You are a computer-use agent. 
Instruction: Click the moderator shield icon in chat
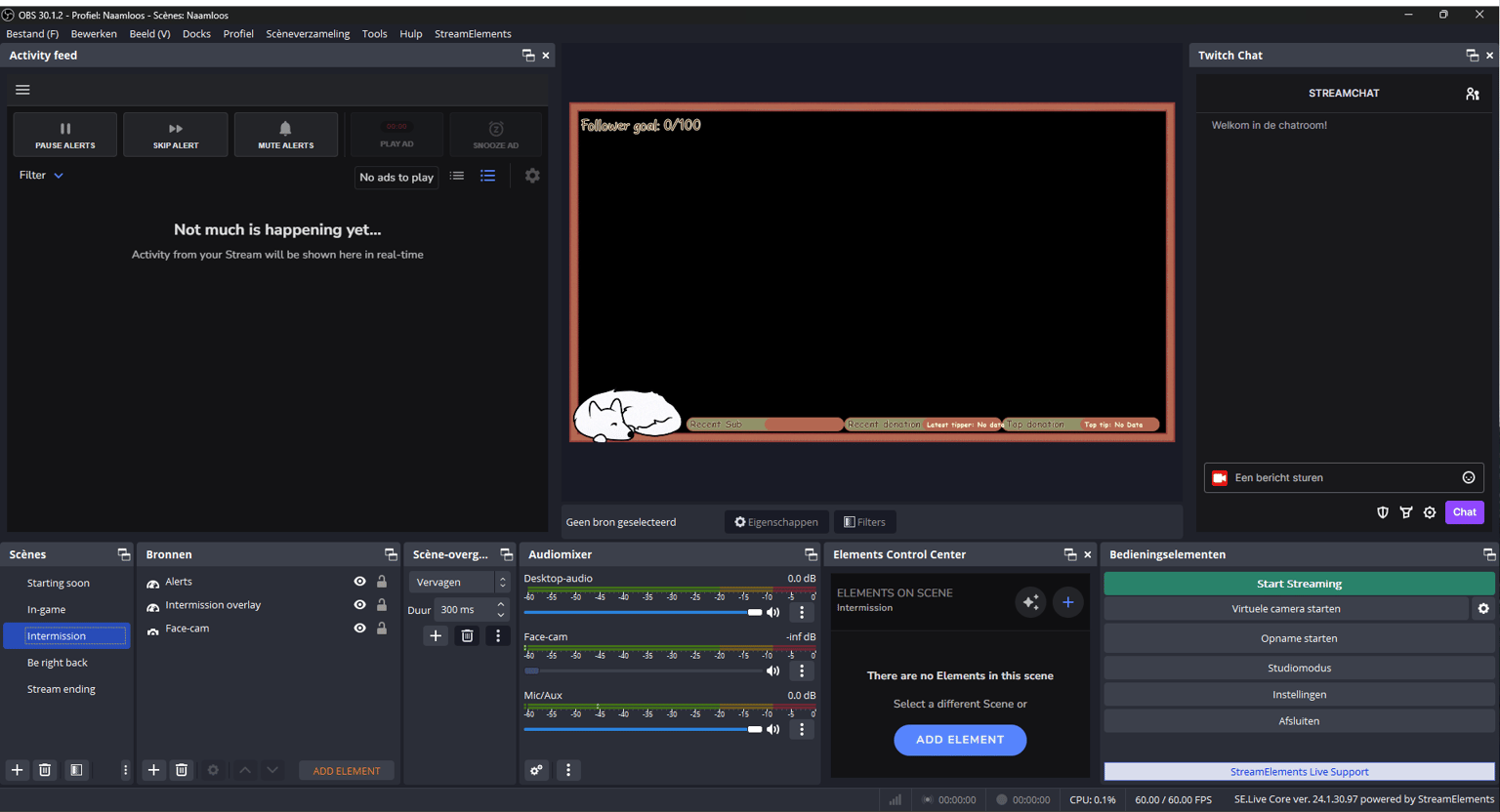[1383, 512]
